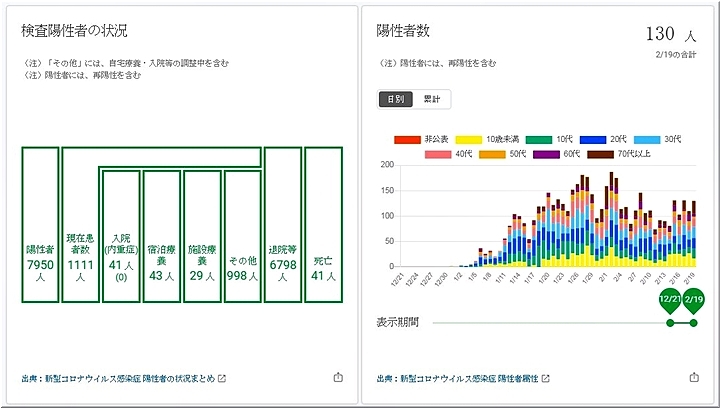
Task: Switch to the 日別 tab
Action: (x=395, y=99)
